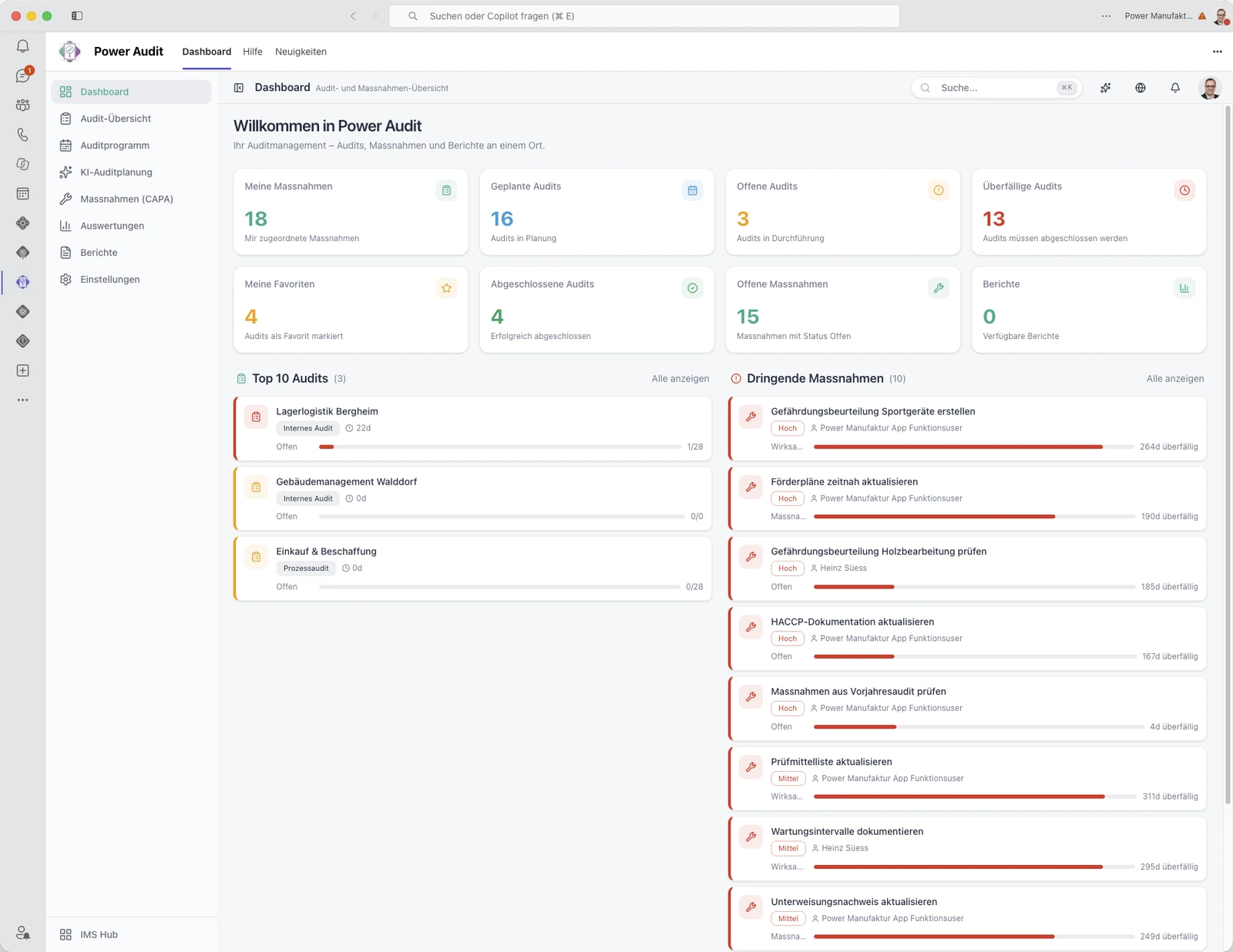1233x952 pixels.
Task: Open language globe selector
Action: (x=1141, y=88)
